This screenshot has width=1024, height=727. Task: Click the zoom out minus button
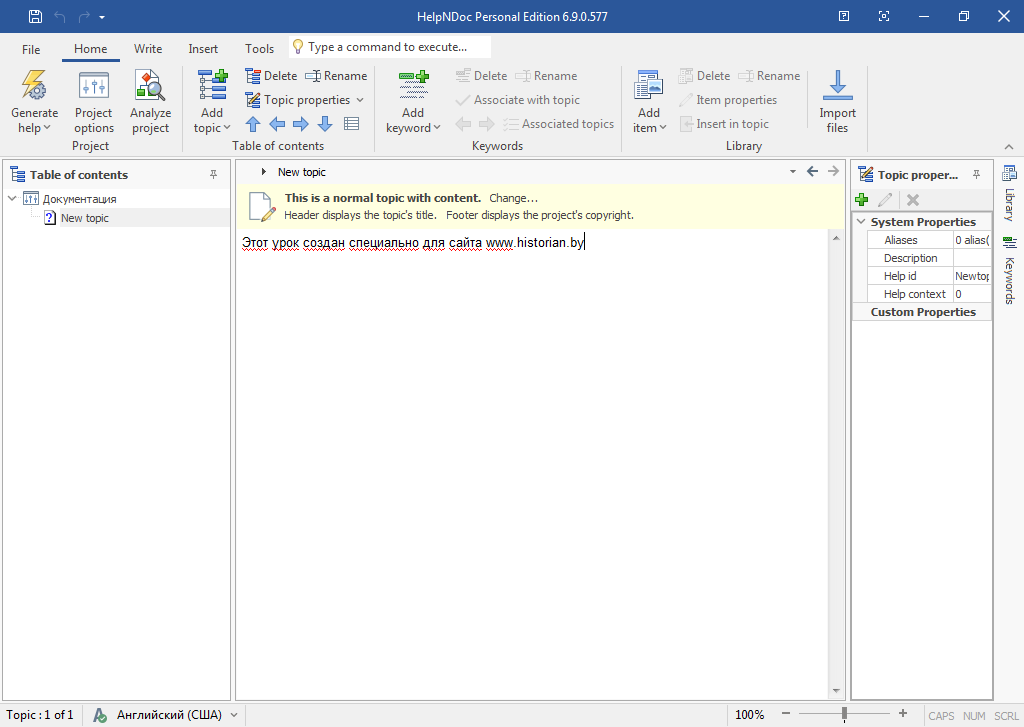[786, 714]
